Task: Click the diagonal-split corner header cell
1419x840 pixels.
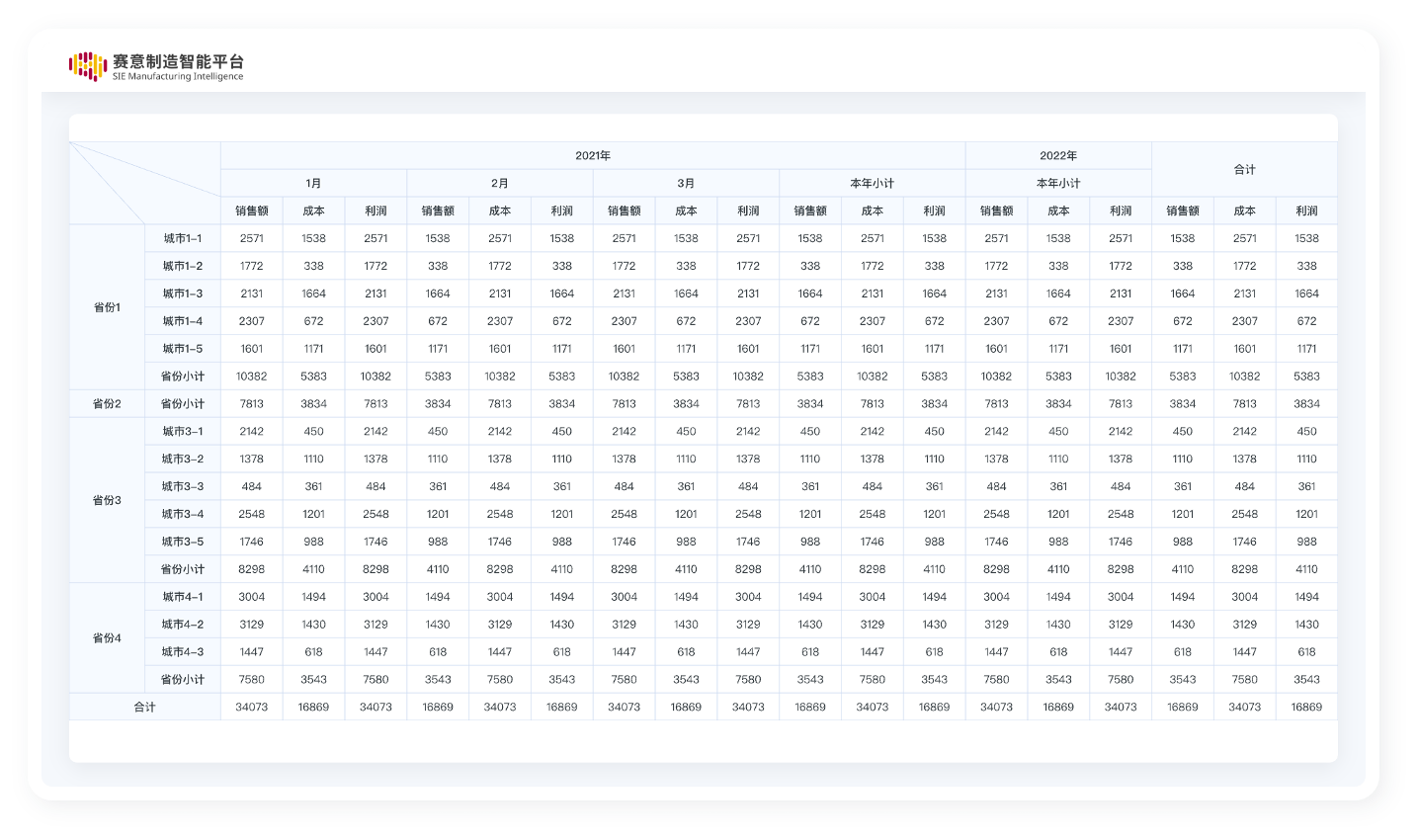Action: [144, 184]
